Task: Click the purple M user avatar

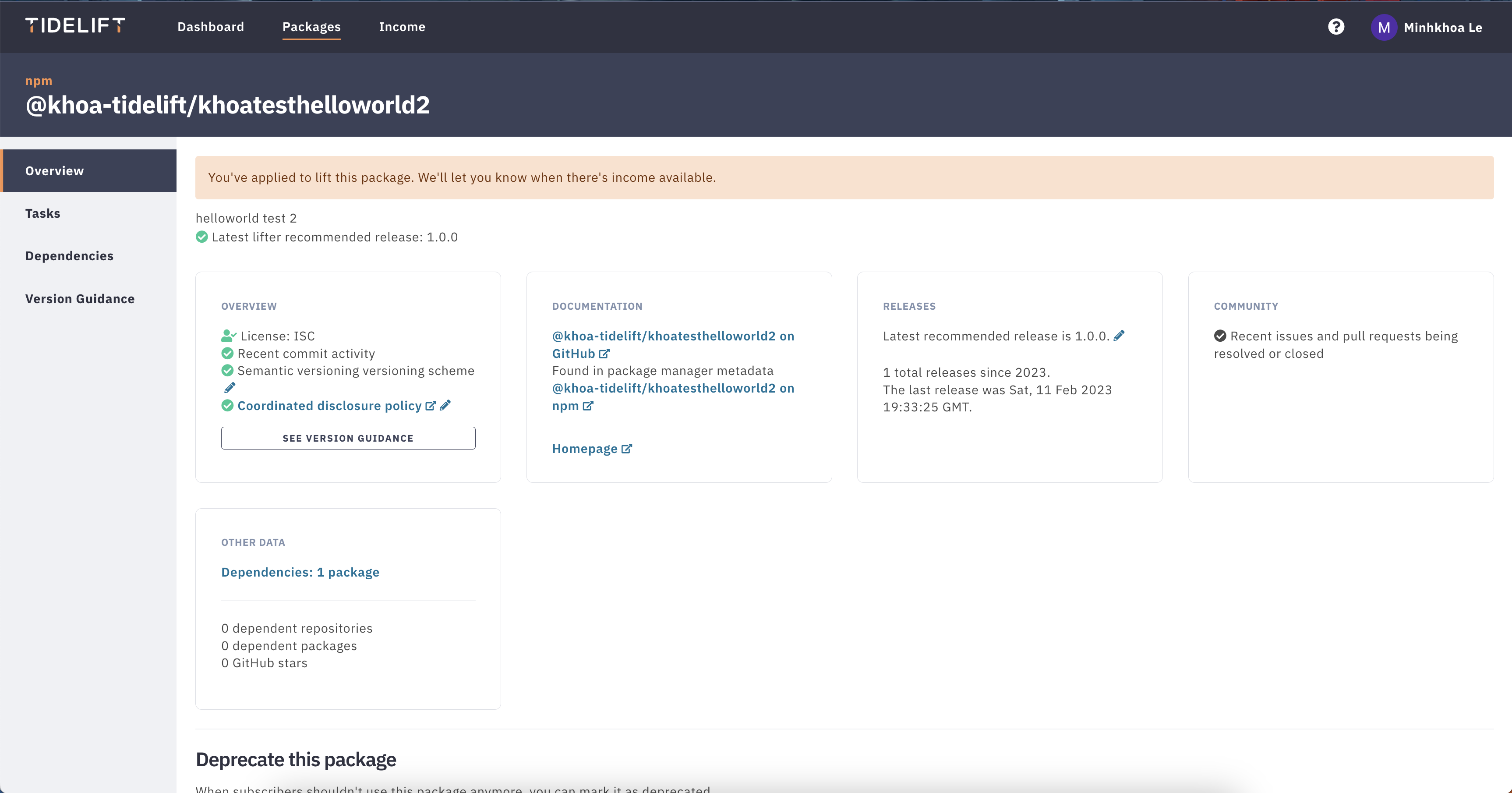Action: (1384, 28)
